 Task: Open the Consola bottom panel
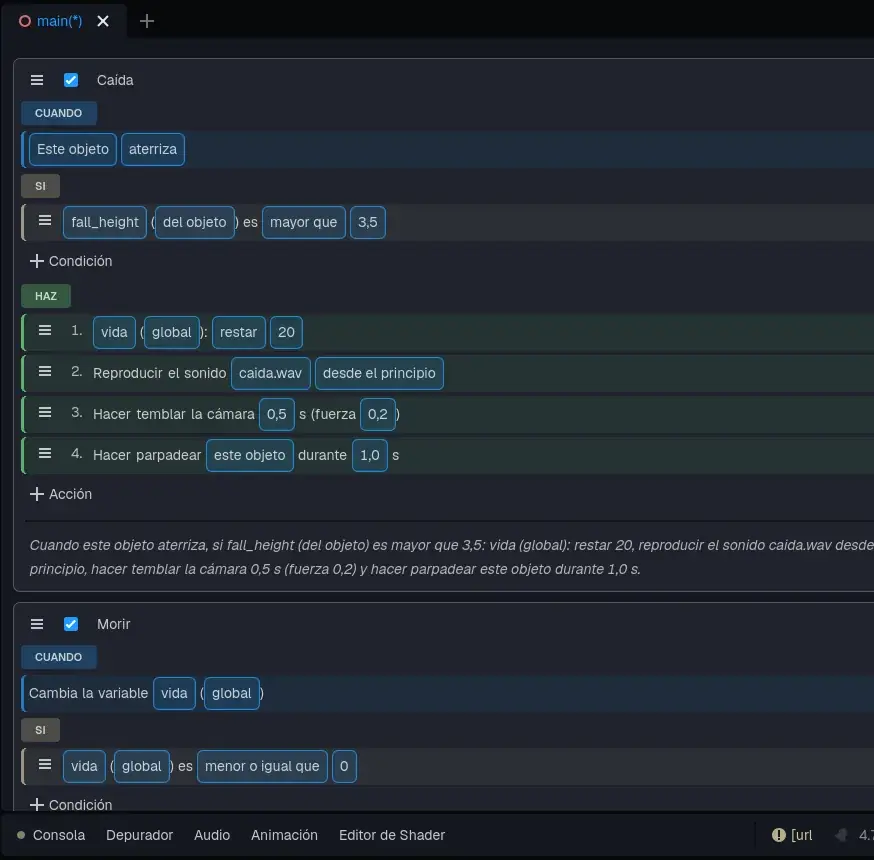coord(59,835)
